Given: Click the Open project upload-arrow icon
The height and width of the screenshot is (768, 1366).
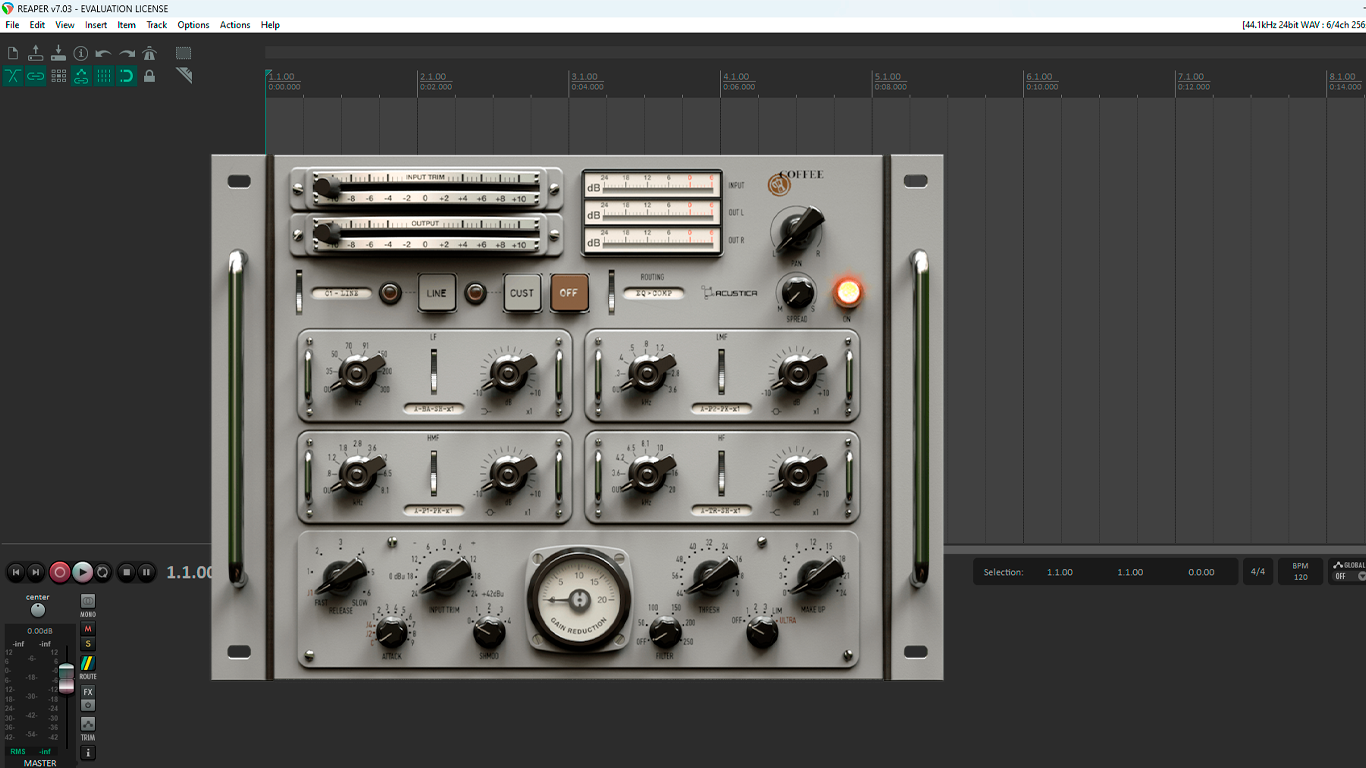Looking at the screenshot, I should (x=36, y=53).
